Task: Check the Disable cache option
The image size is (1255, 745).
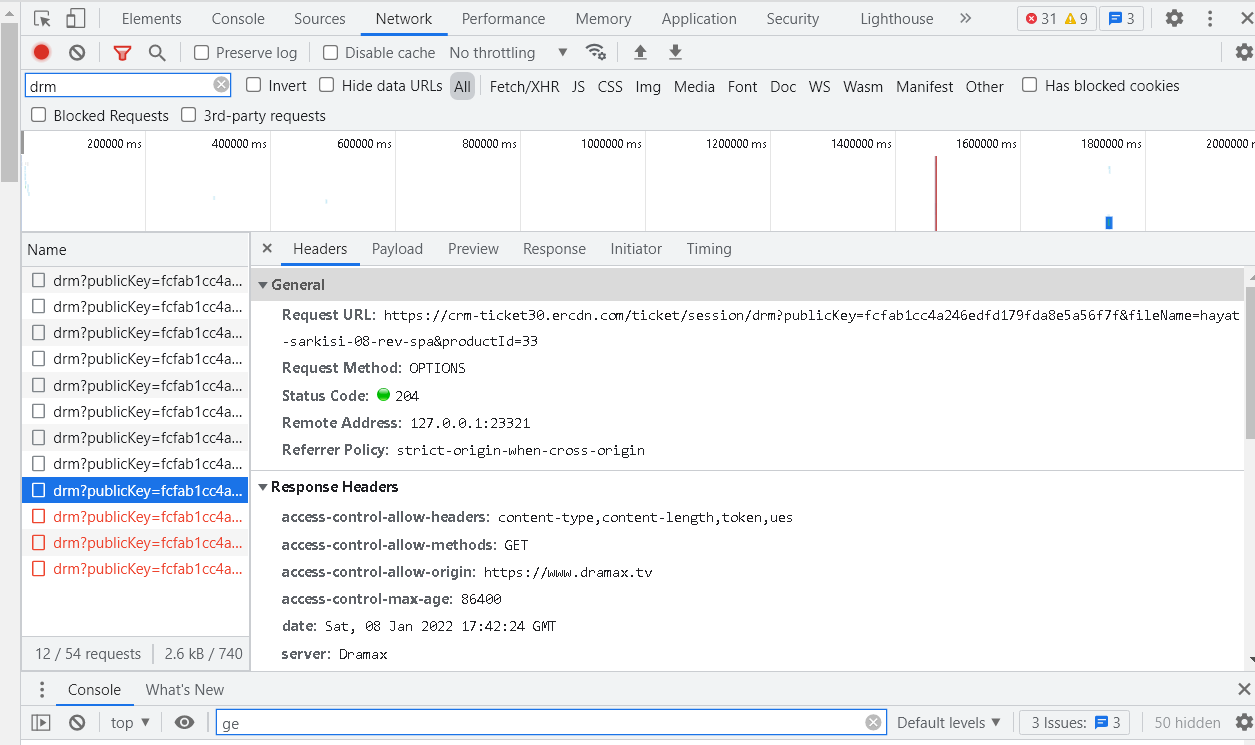Action: (x=331, y=53)
